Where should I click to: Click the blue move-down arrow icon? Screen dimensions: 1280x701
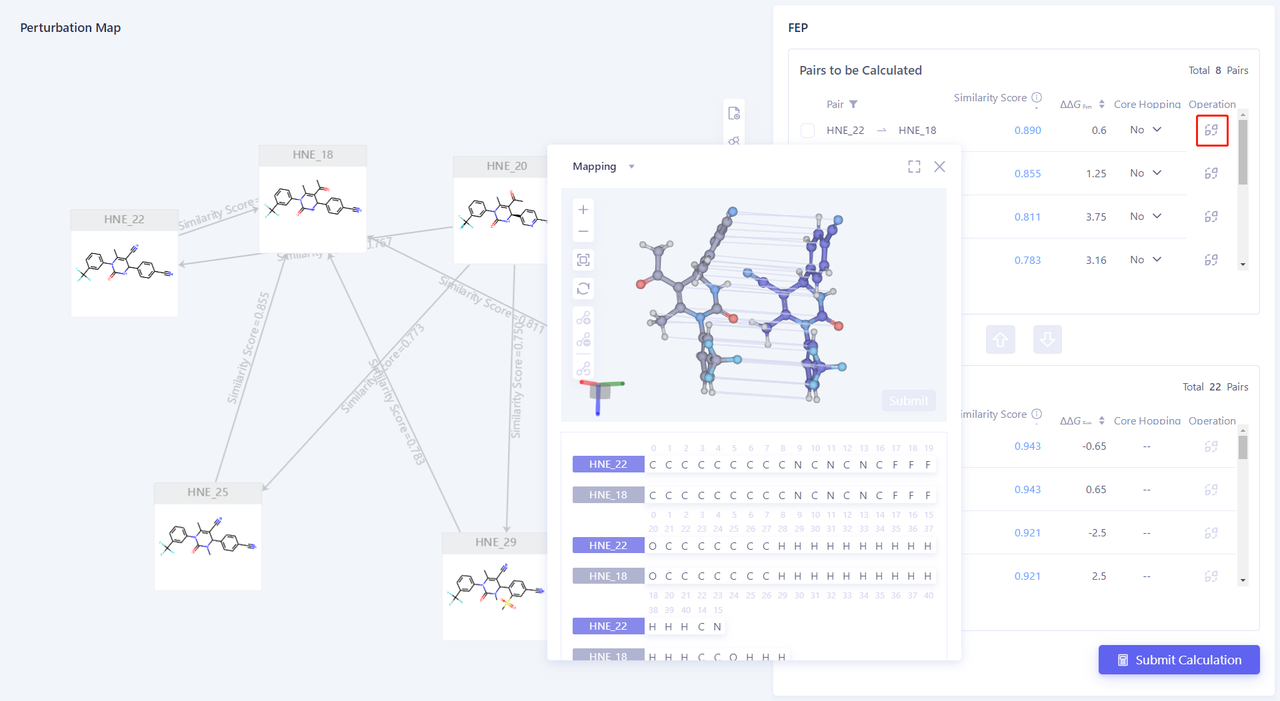tap(1047, 339)
